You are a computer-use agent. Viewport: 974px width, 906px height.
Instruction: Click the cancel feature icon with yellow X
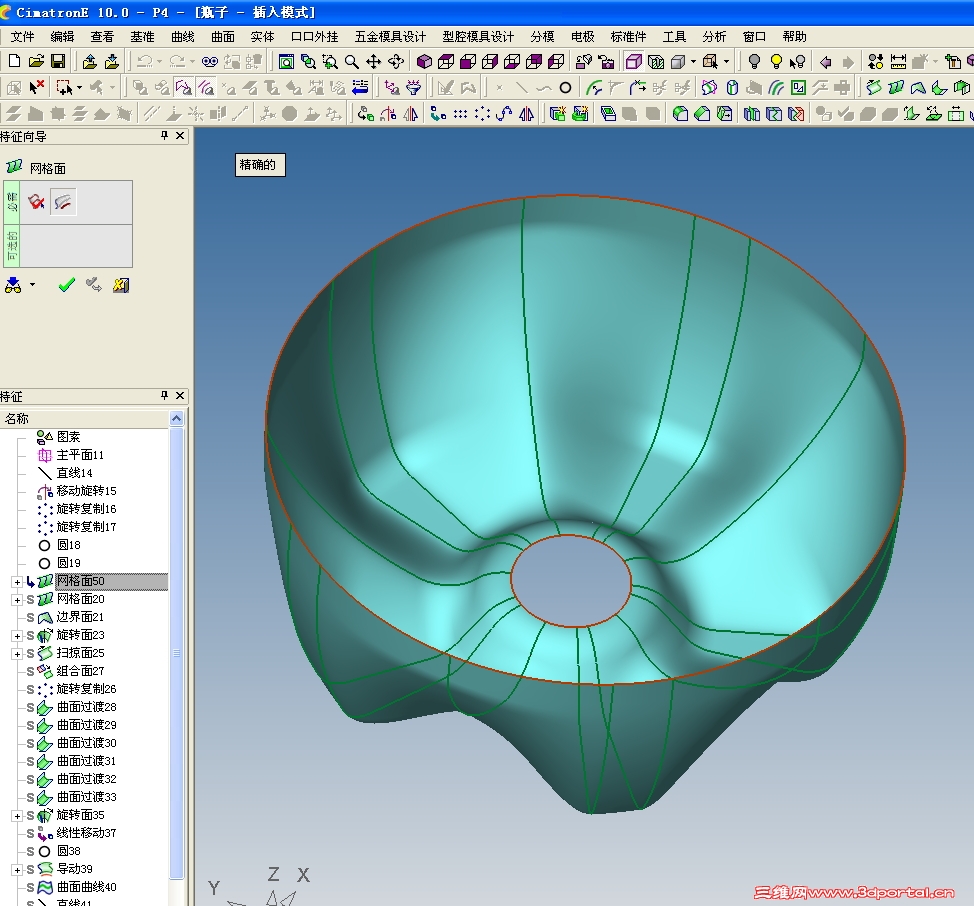[x=120, y=285]
